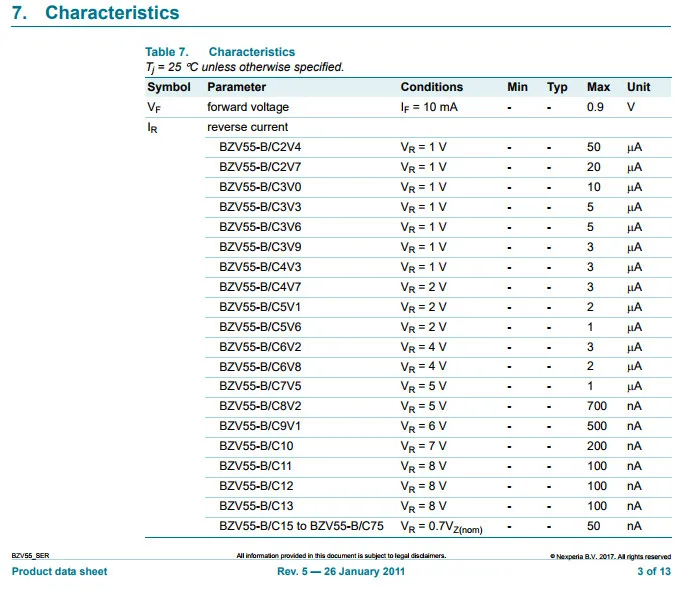The image size is (685, 589).
Task: Select the BZV55-B/C9V1 row label
Action: pos(260,426)
